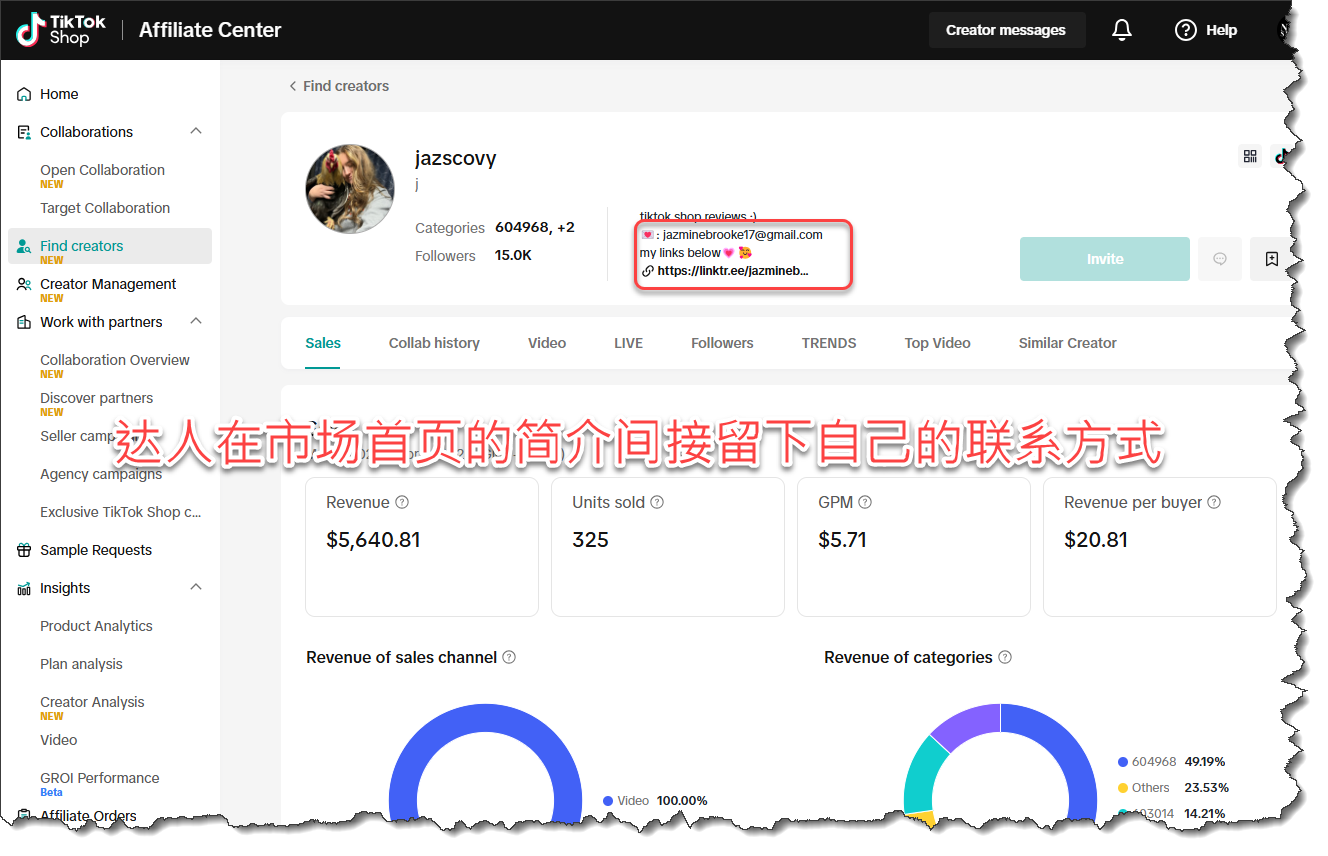1328x856 pixels.
Task: Switch to the Collab history tab
Action: coord(434,343)
